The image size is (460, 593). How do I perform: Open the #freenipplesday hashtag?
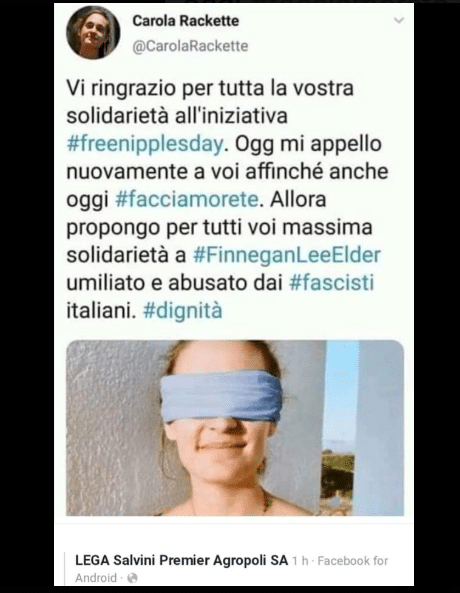146,144
